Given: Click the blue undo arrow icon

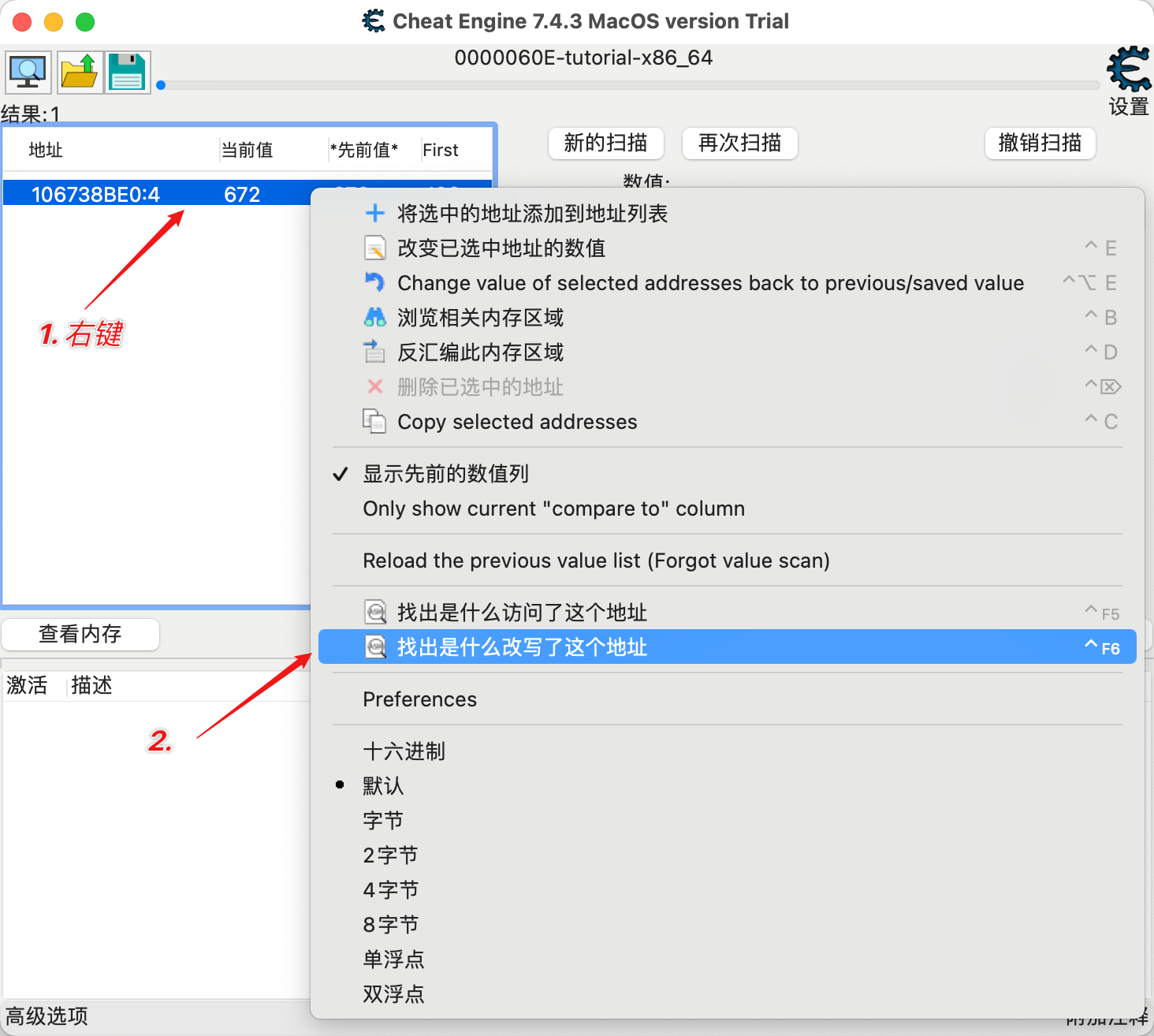Looking at the screenshot, I should coord(375,282).
